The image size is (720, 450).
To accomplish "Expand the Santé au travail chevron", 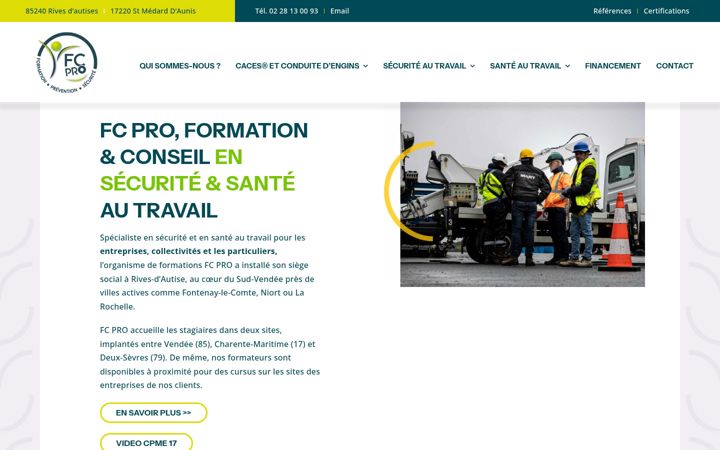I will coord(568,66).
